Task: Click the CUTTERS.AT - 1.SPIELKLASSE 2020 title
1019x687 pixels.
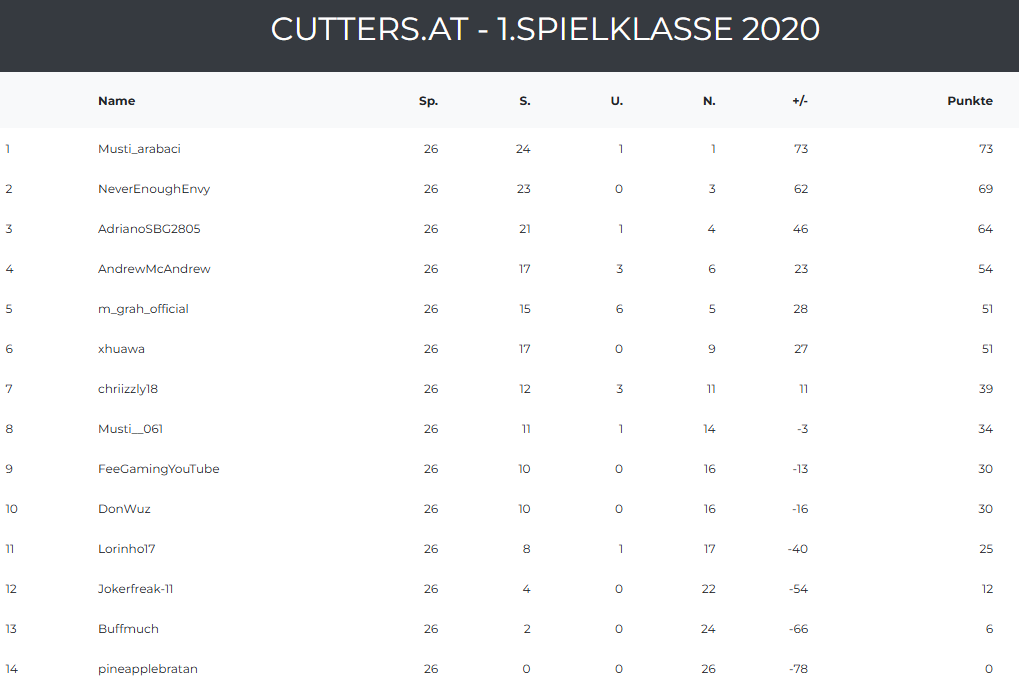Action: pyautogui.click(x=545, y=29)
